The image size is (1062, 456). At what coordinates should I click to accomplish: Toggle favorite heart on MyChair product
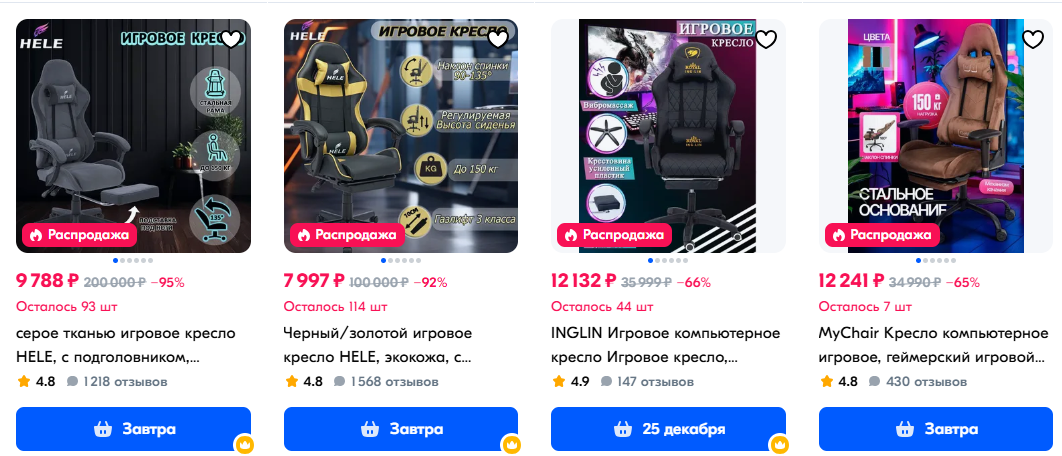point(1033,40)
